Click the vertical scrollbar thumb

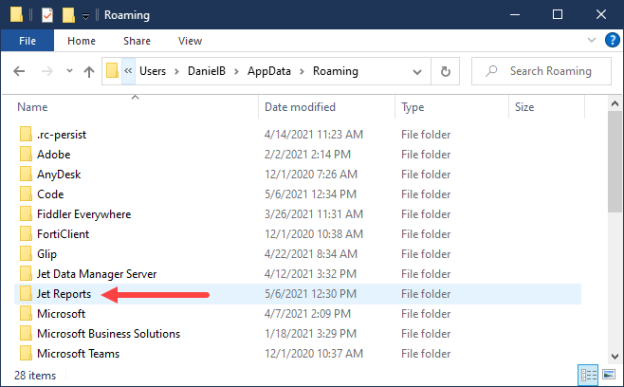coord(615,161)
